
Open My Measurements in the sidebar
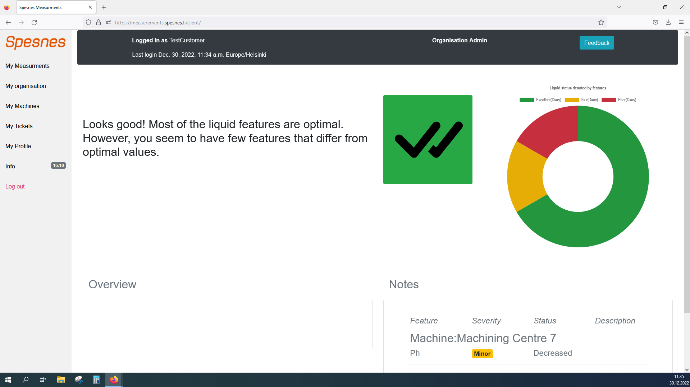[27, 66]
